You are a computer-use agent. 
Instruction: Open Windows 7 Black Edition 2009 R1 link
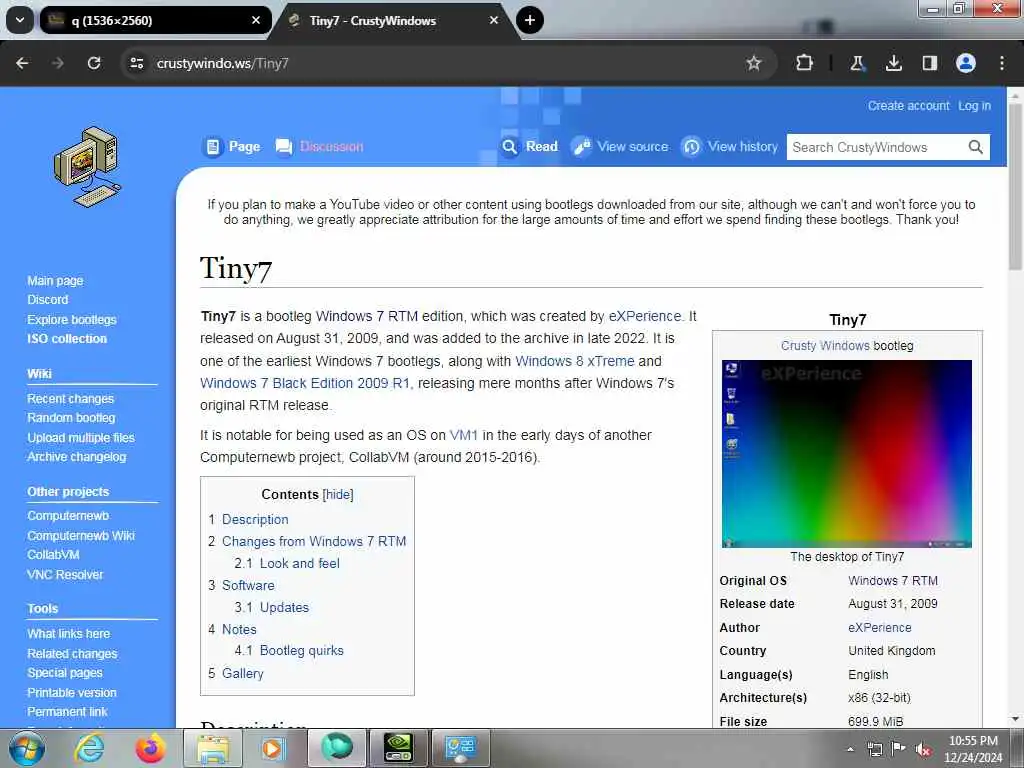(305, 383)
